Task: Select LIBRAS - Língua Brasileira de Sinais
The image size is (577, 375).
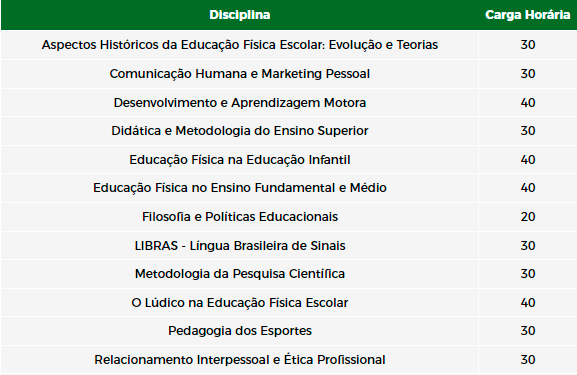Action: pyautogui.click(x=240, y=245)
